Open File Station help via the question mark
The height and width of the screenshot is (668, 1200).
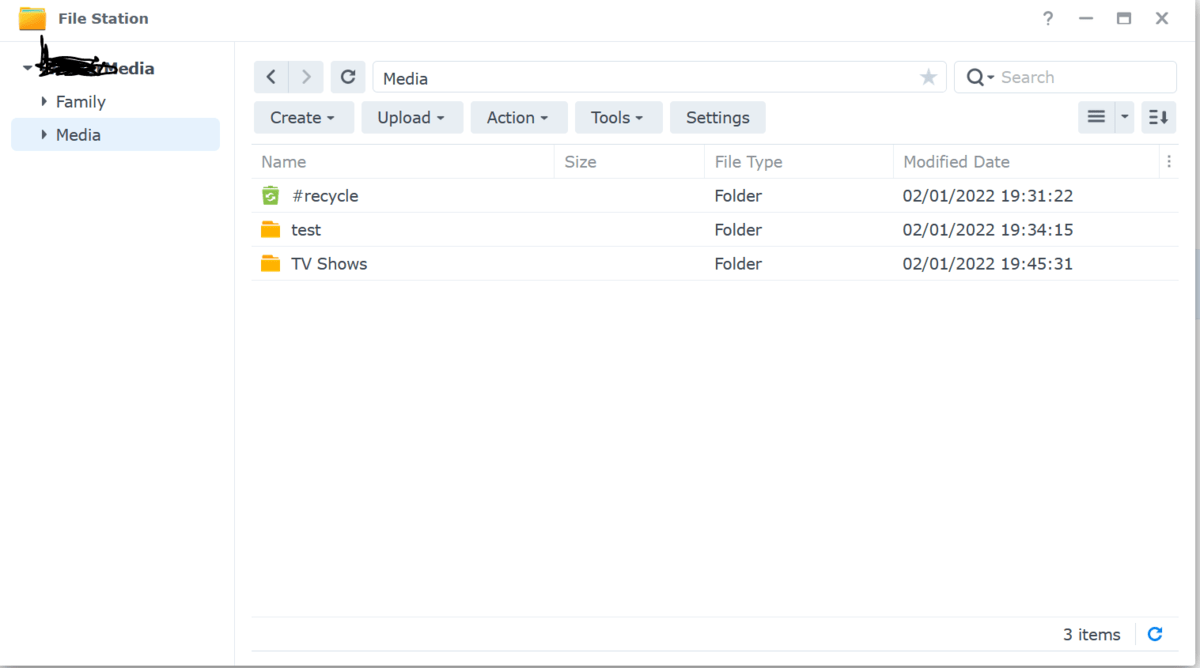tap(1047, 18)
